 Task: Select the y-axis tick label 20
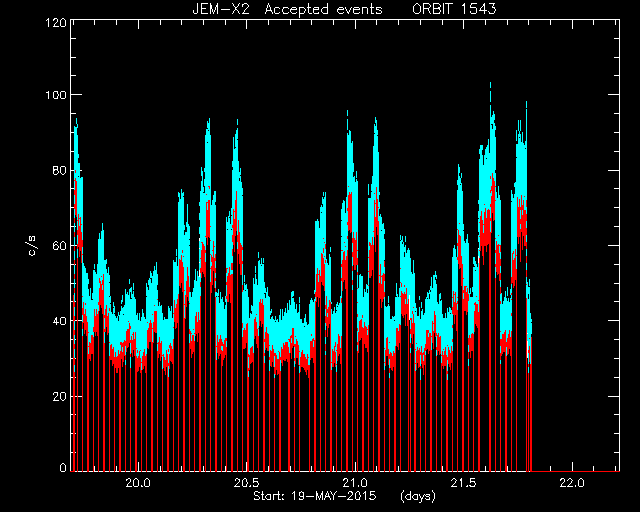(x=60, y=396)
